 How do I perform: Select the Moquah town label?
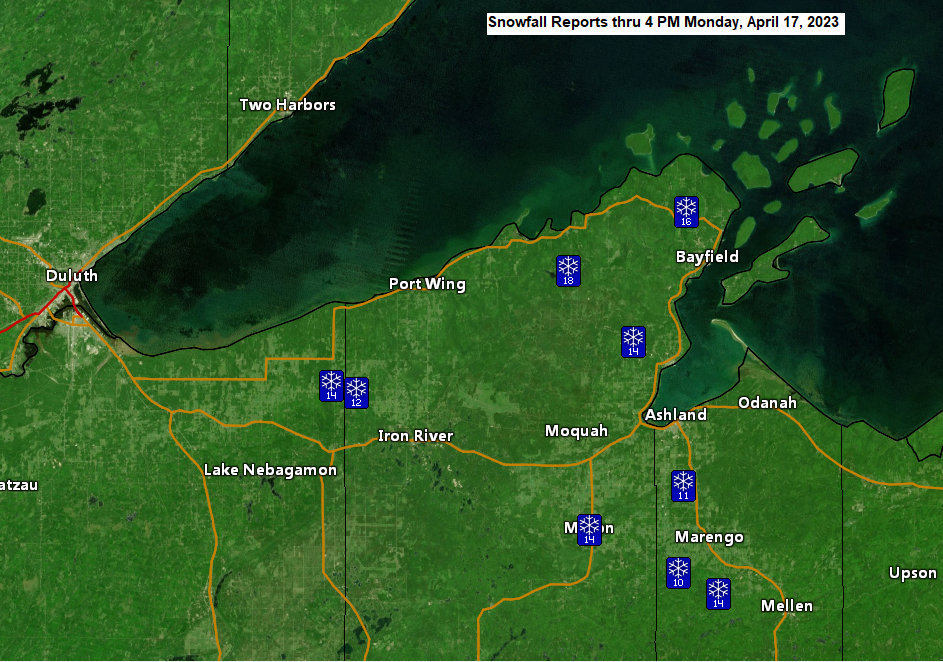576,431
